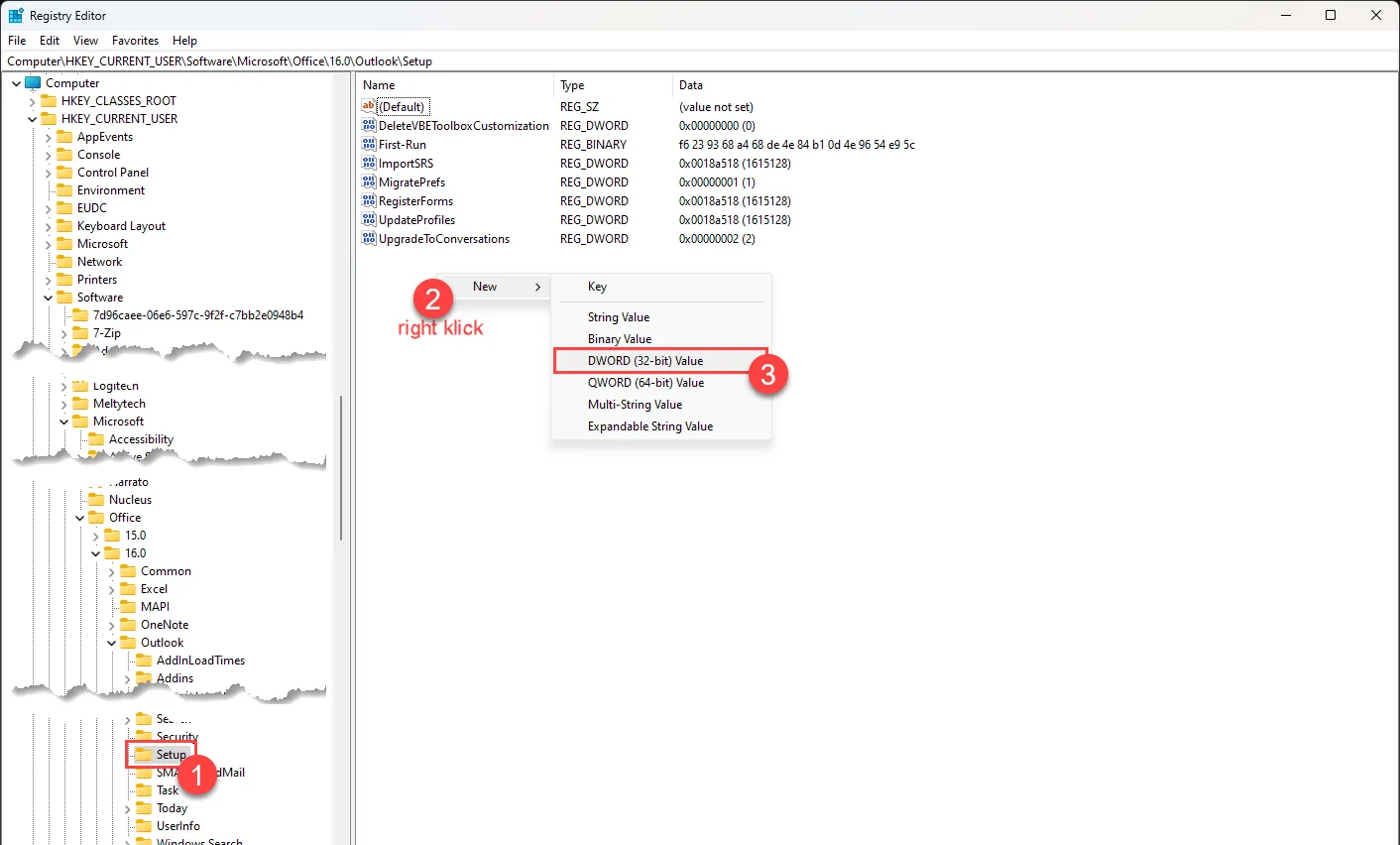Image resolution: width=1400 pixels, height=845 pixels.
Task: Click the Keyboard Layout folder icon
Action: (x=64, y=226)
